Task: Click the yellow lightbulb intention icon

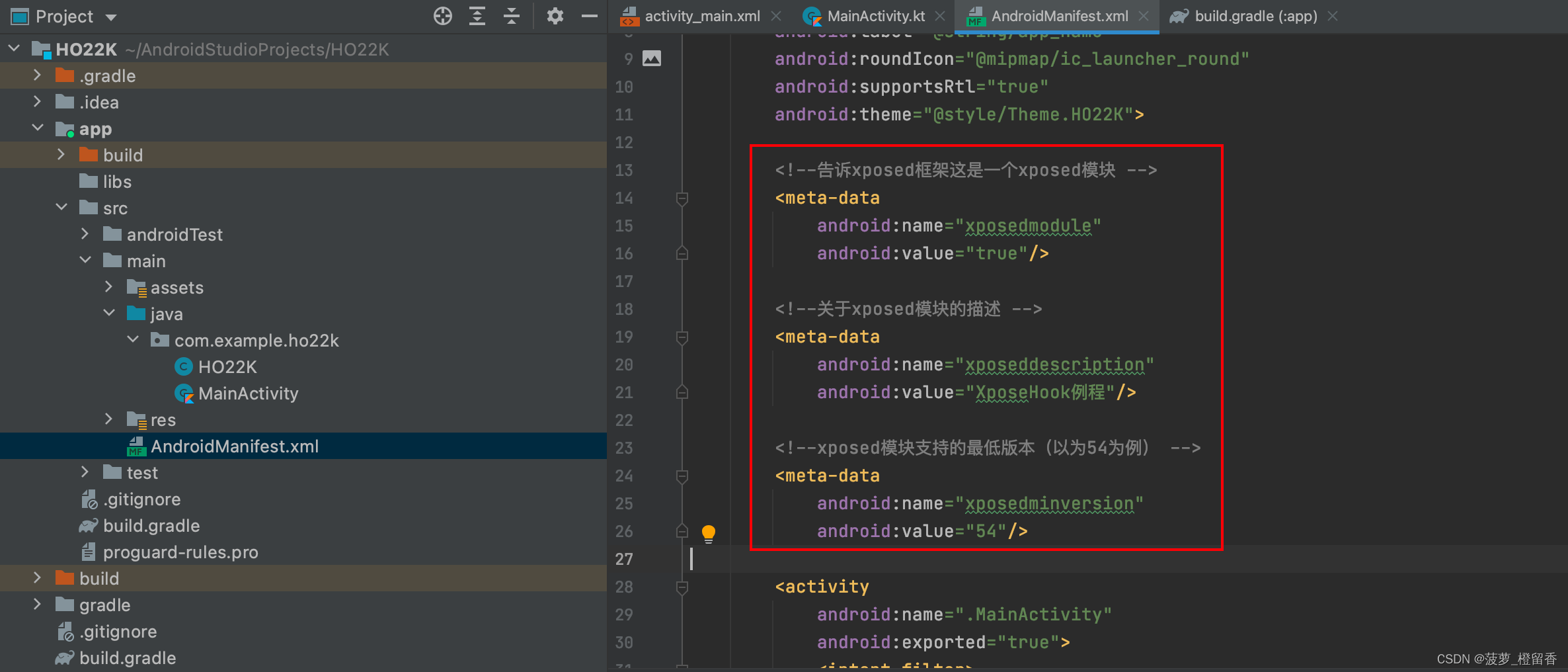Action: (708, 533)
